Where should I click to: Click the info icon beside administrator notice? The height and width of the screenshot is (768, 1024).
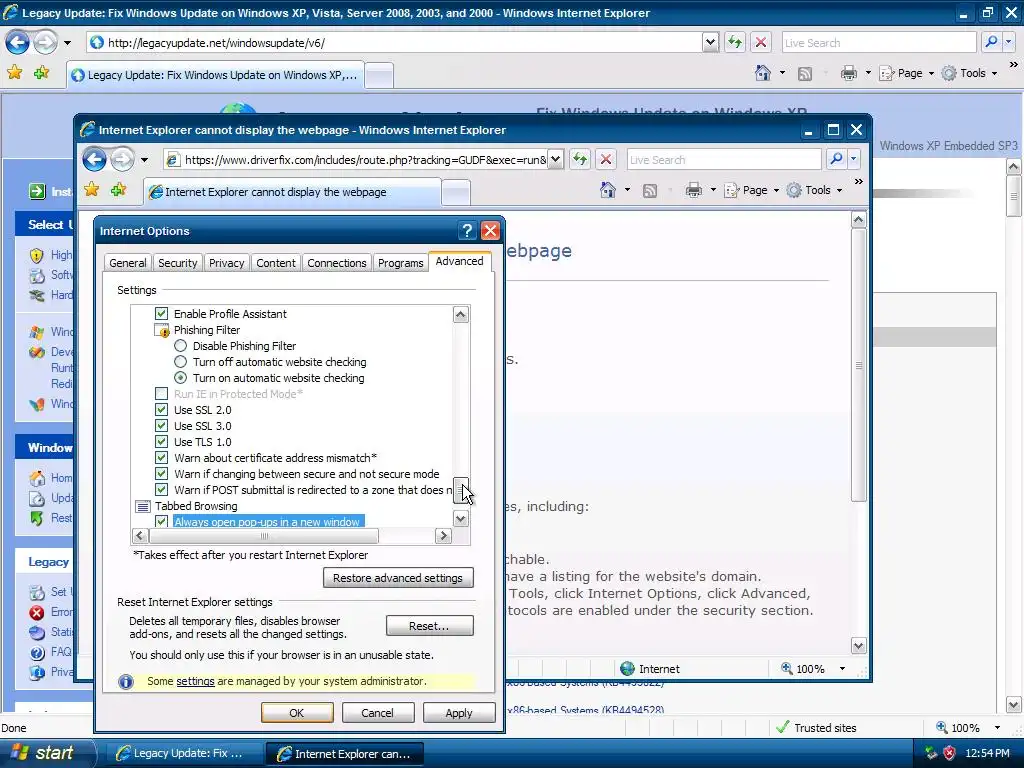click(126, 682)
